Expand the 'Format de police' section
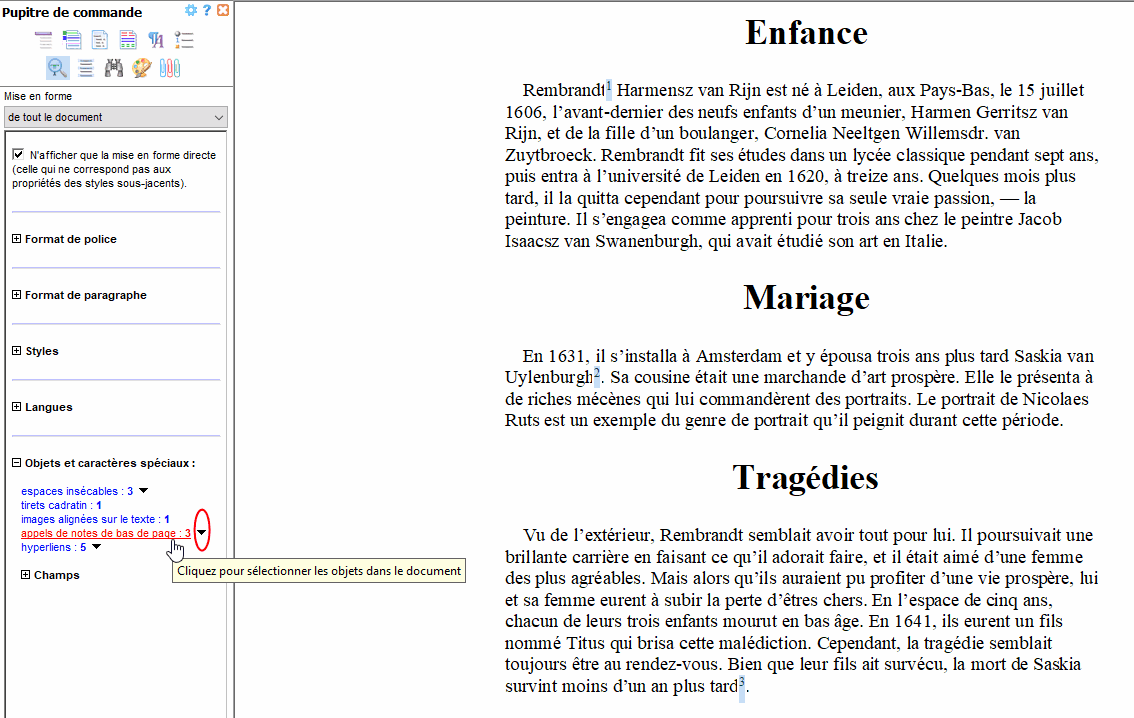 (x=17, y=239)
